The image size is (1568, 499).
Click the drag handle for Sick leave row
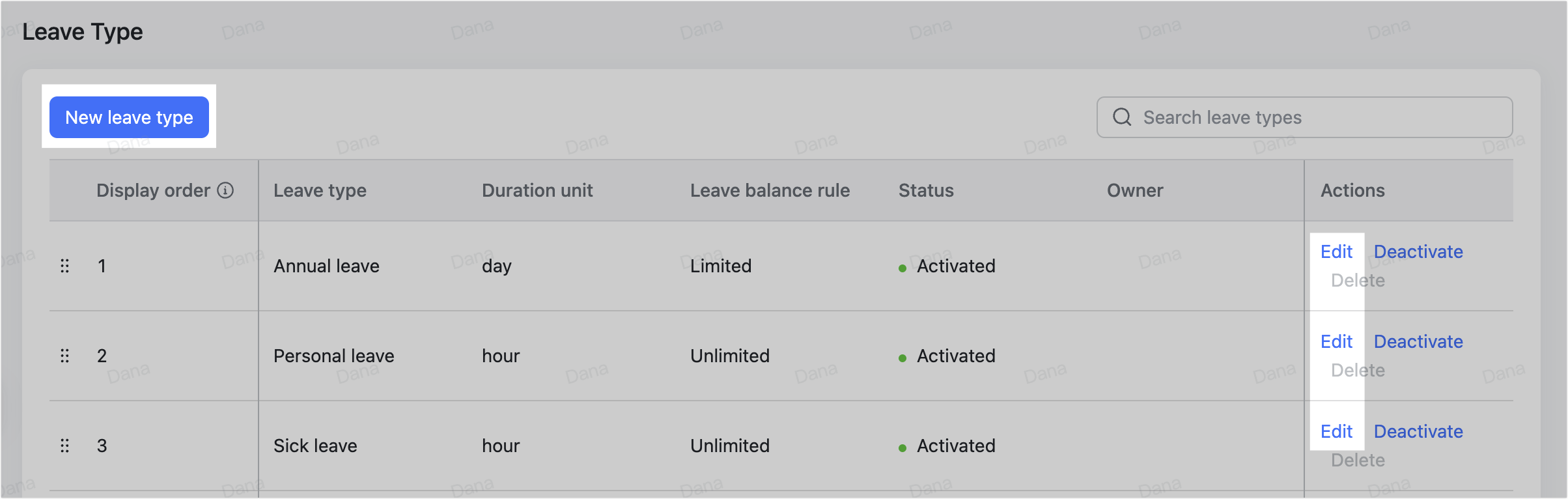tap(64, 446)
